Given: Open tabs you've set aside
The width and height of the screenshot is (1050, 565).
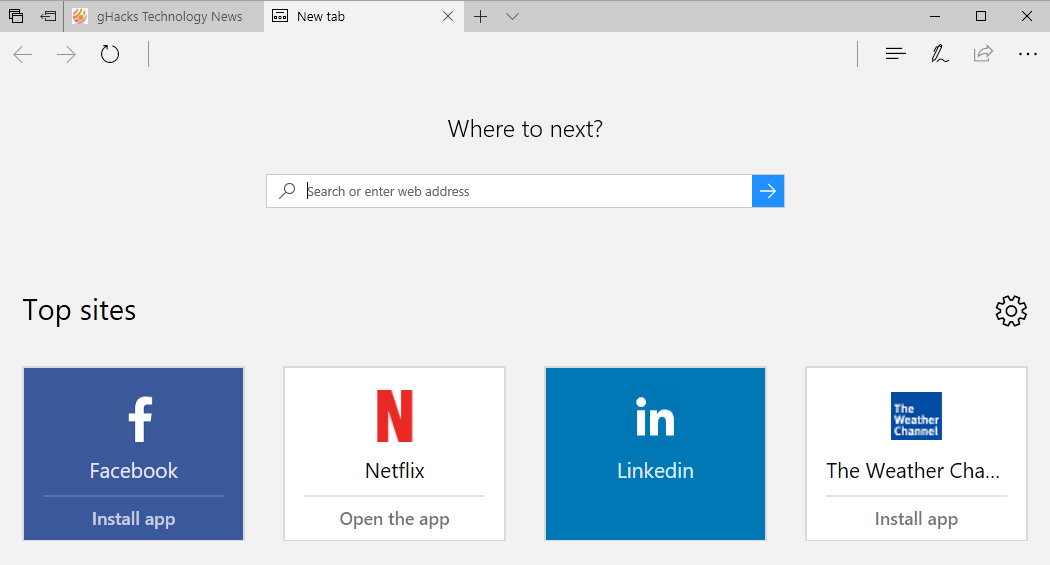Looking at the screenshot, I should point(16,16).
